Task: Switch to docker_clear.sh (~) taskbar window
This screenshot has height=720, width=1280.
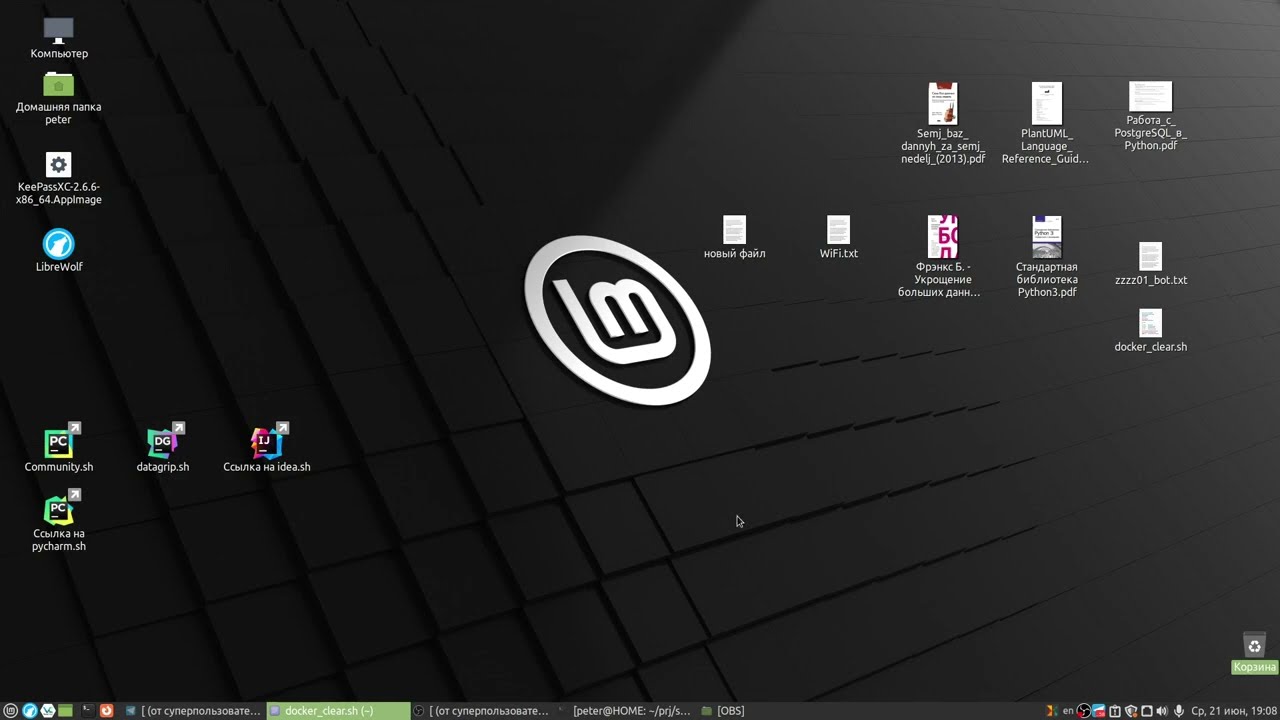Action: 338,710
